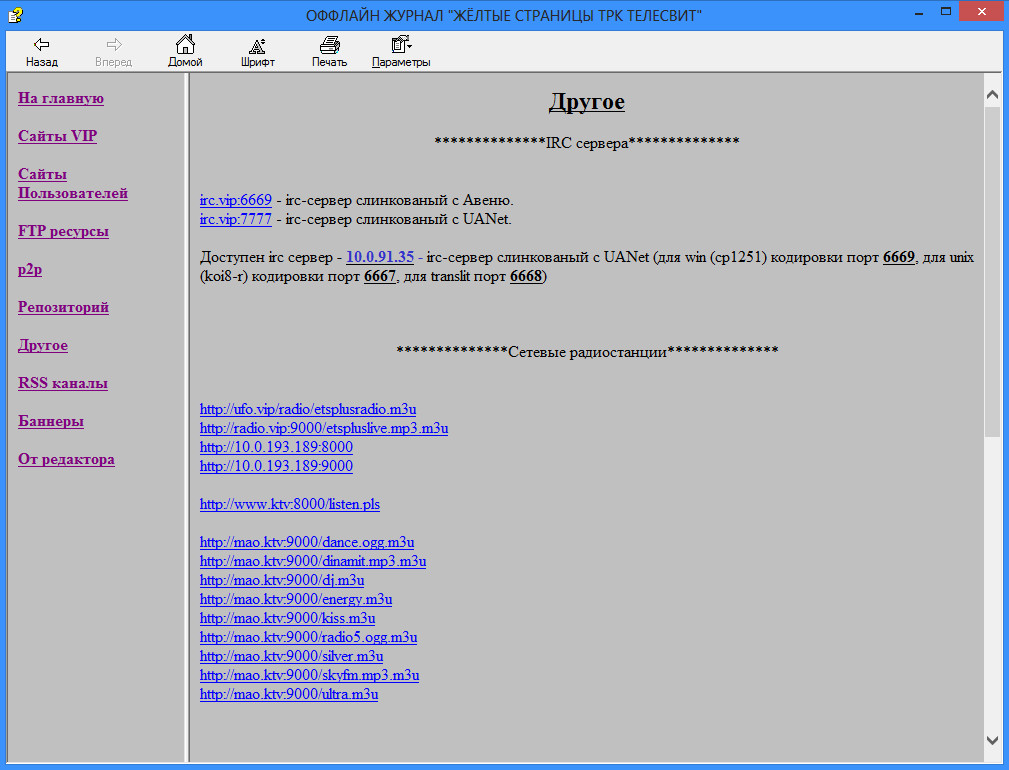The width and height of the screenshot is (1009, 770).
Task: Select the p2p sidebar link
Action: tap(29, 269)
